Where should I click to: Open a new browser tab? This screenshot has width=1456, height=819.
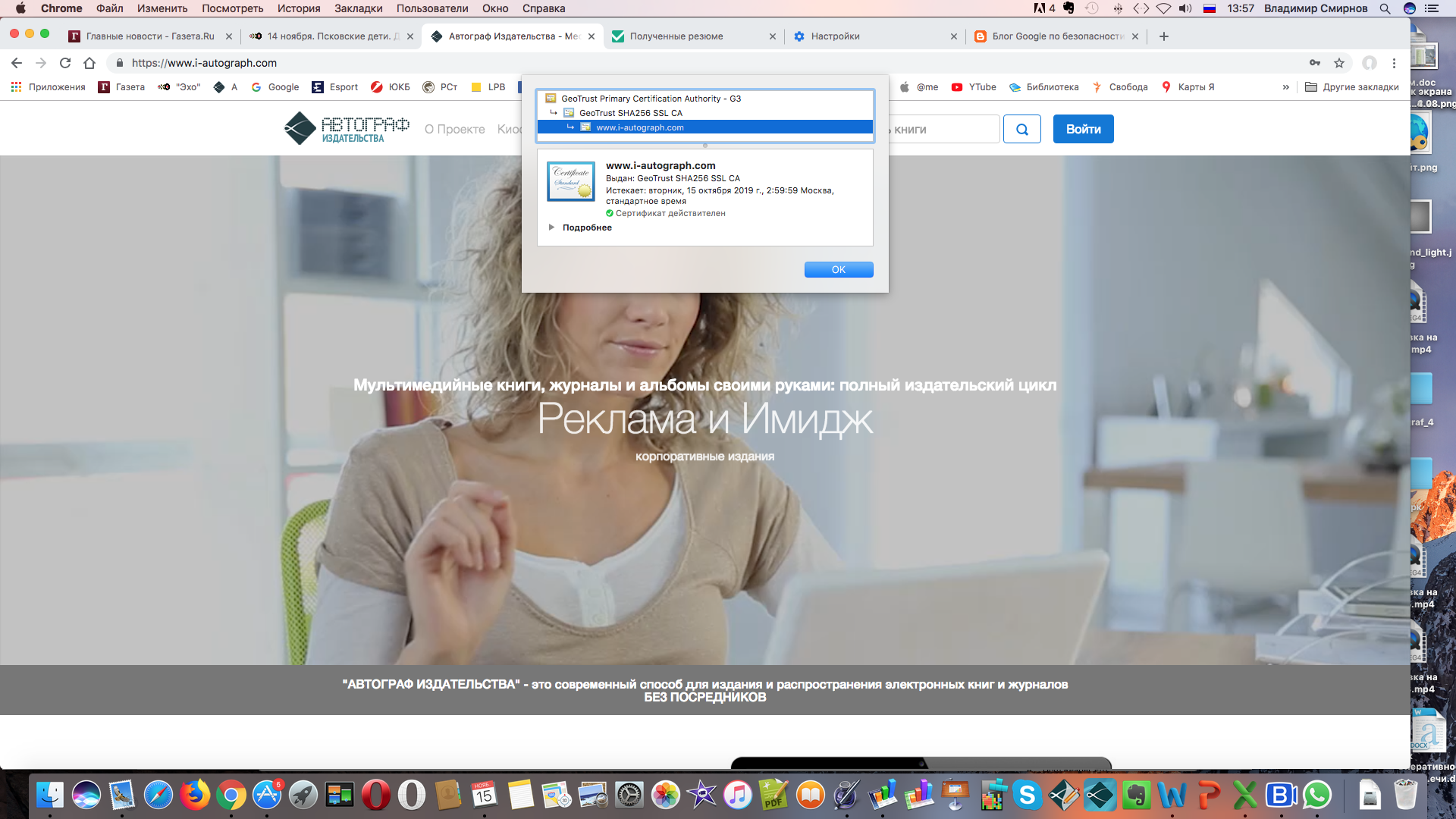[x=1164, y=36]
